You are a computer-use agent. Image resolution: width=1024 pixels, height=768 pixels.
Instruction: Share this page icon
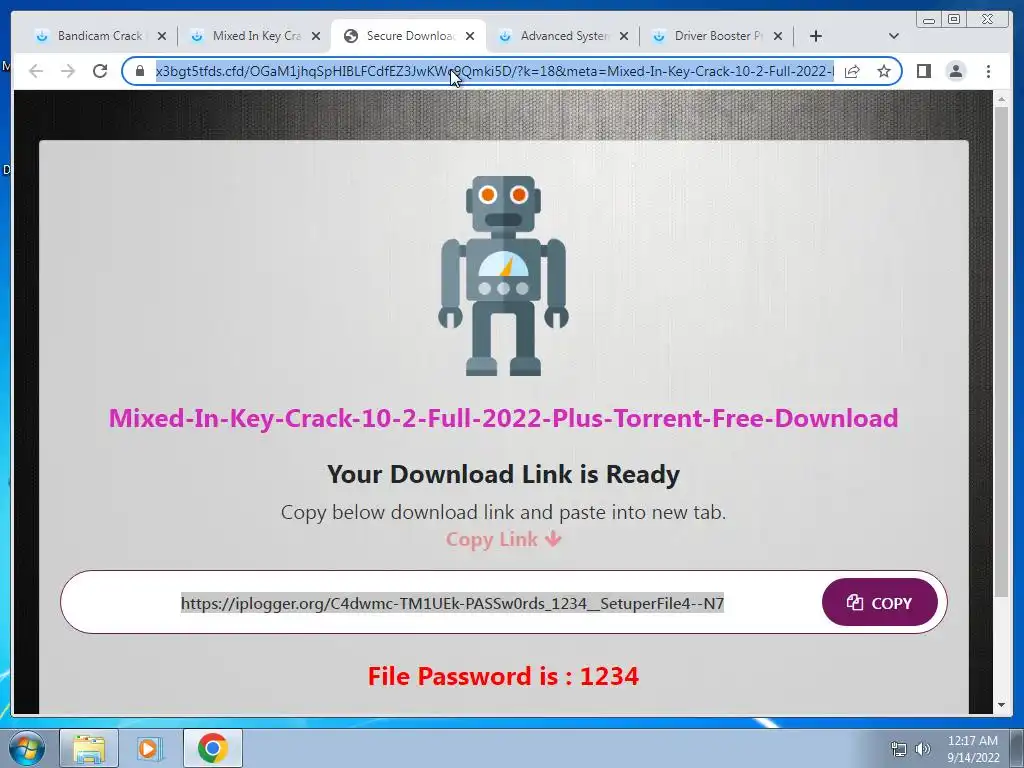852,71
